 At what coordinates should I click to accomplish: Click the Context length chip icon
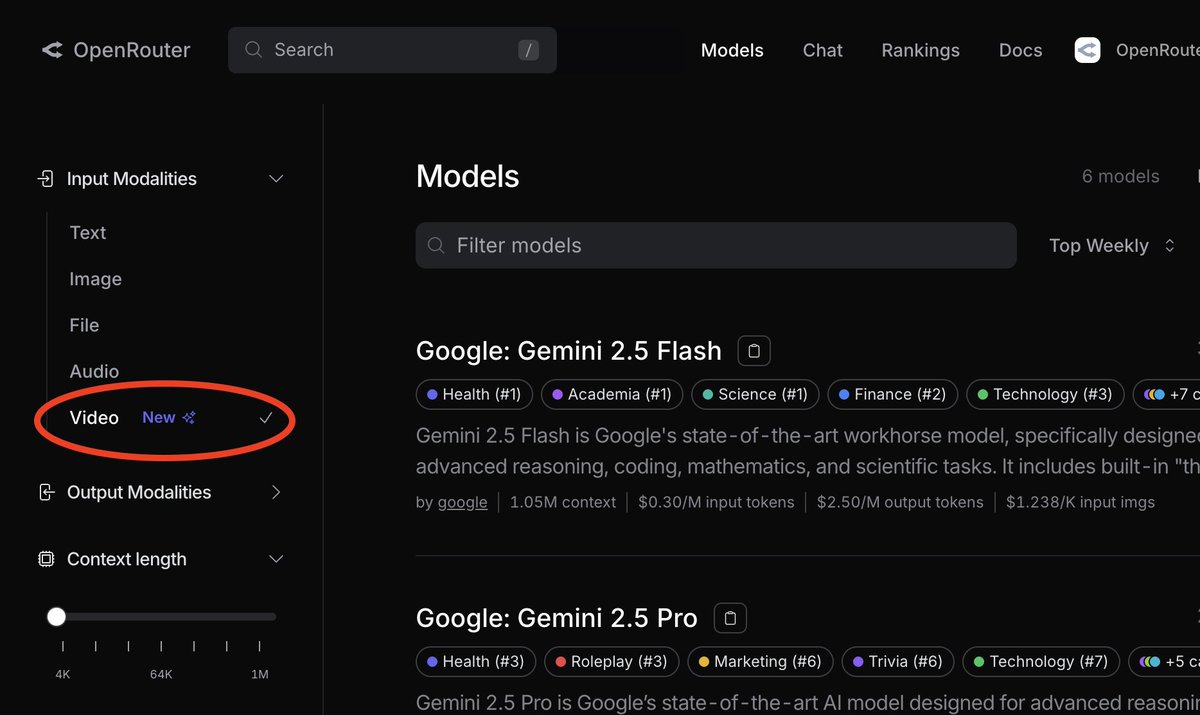point(45,559)
